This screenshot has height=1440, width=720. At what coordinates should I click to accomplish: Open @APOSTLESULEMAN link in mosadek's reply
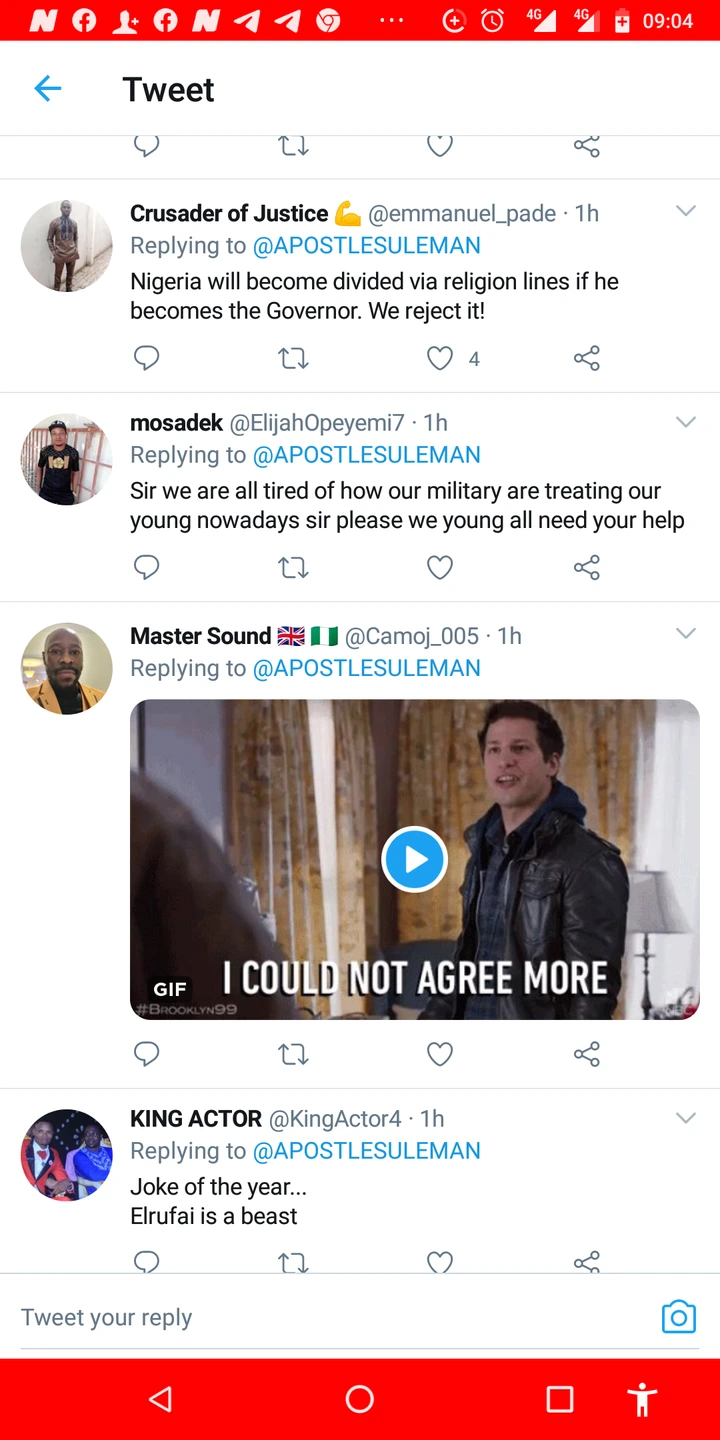(366, 455)
